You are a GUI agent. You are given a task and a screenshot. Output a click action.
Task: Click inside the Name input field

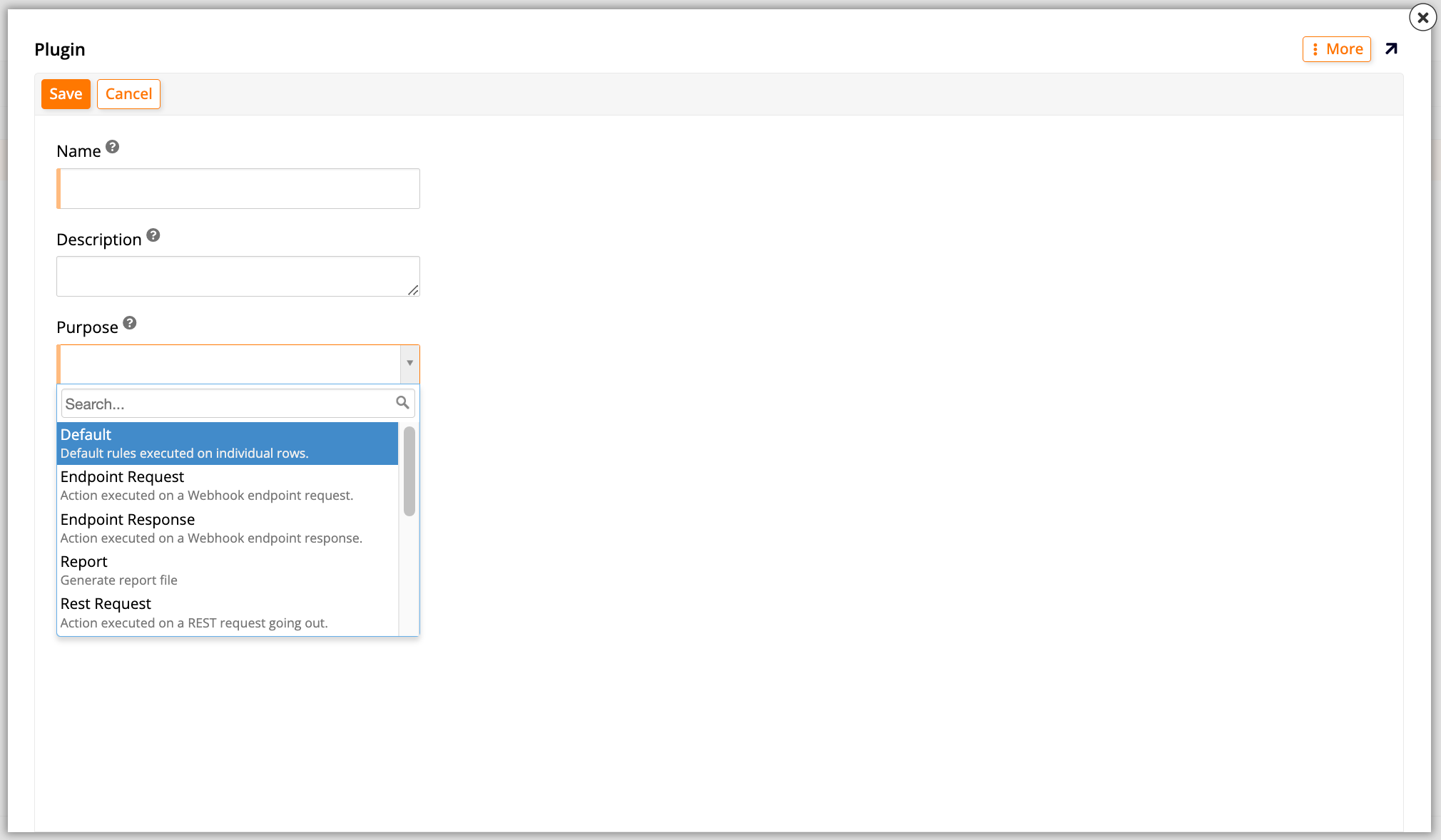pyautogui.click(x=238, y=188)
